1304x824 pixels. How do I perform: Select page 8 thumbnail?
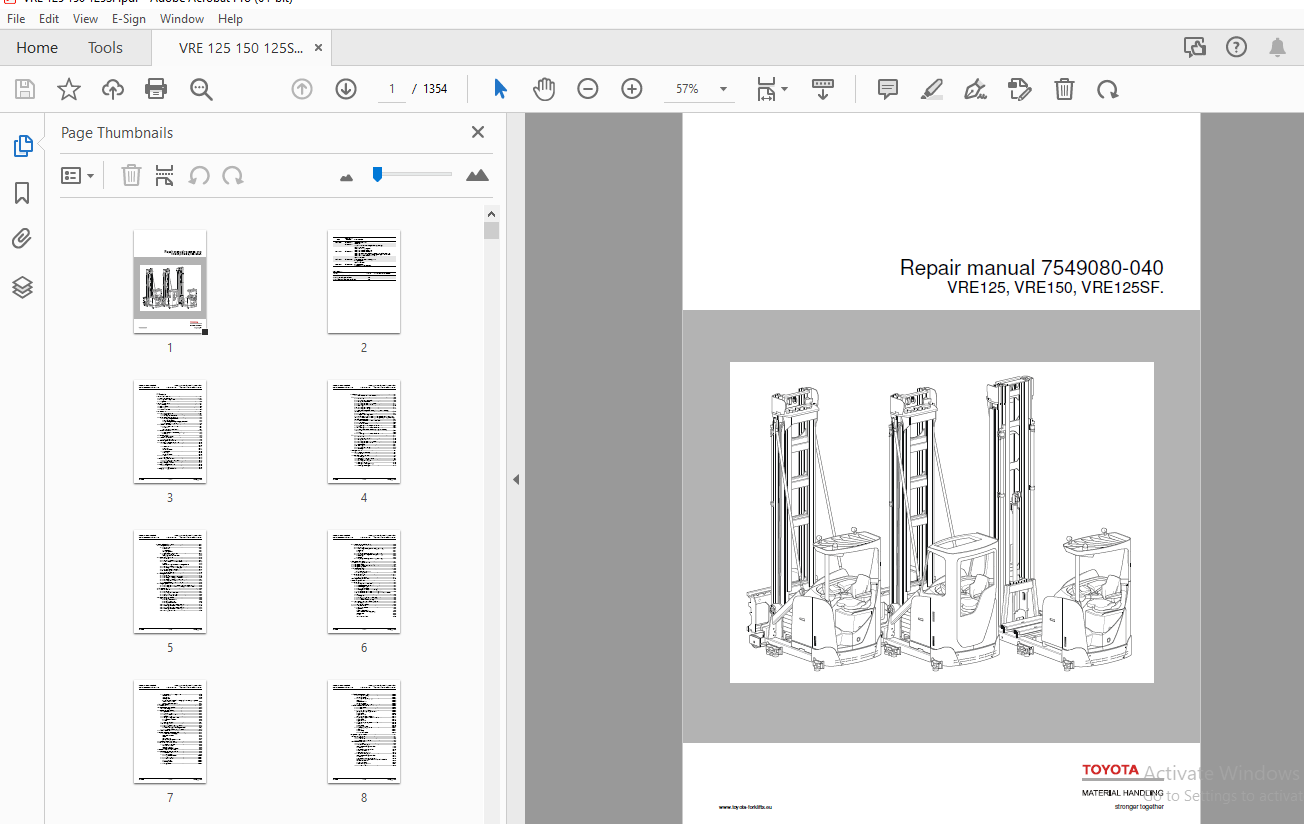point(364,732)
